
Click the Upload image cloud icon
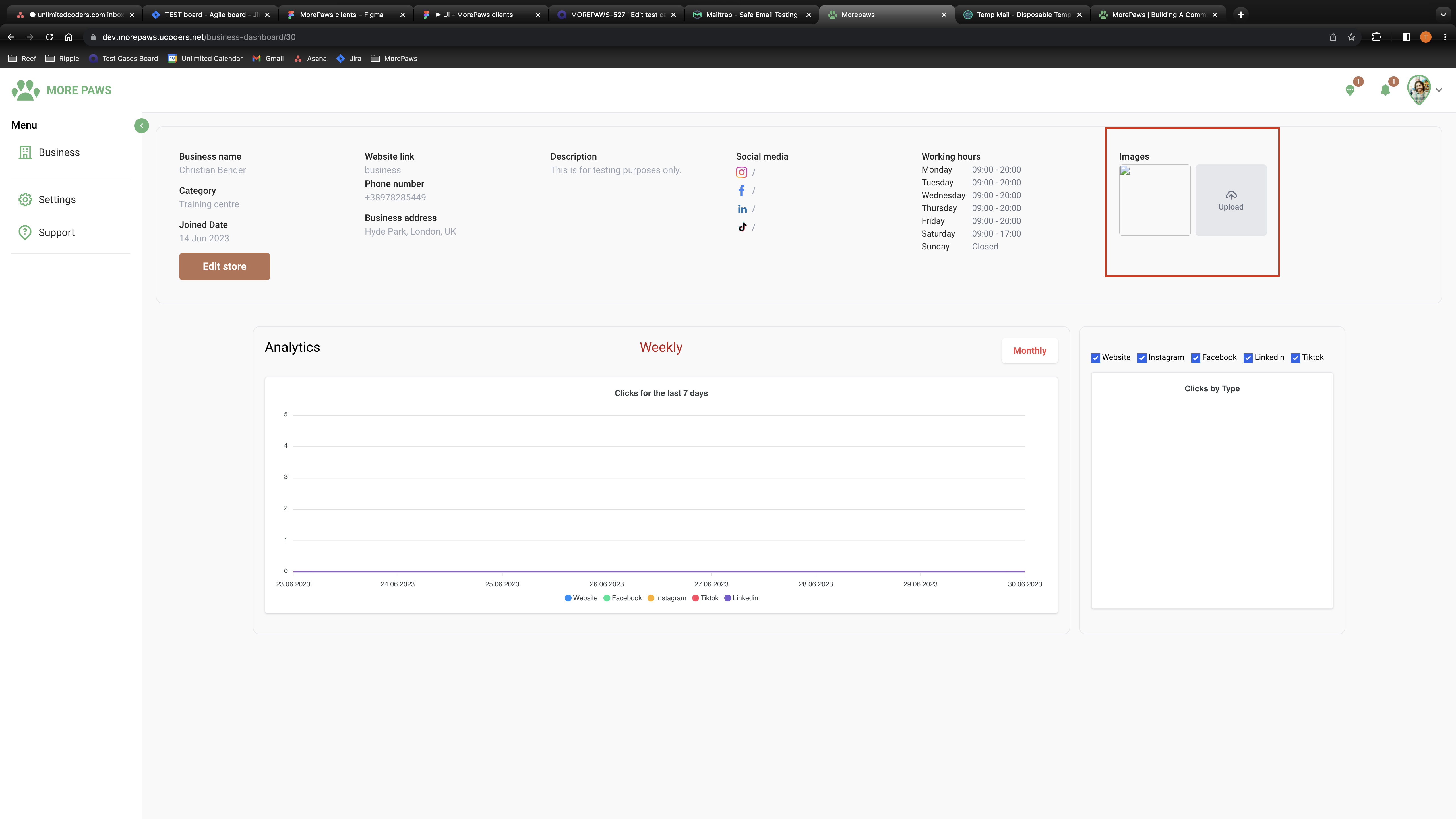pyautogui.click(x=1230, y=195)
